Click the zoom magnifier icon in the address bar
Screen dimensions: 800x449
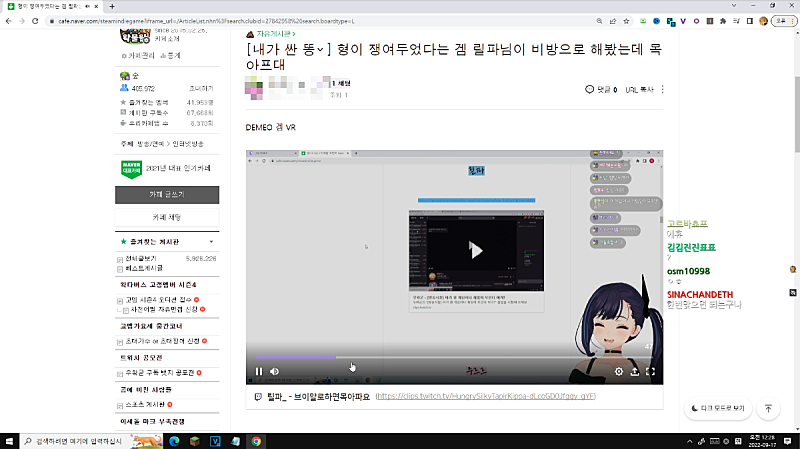(599, 21)
